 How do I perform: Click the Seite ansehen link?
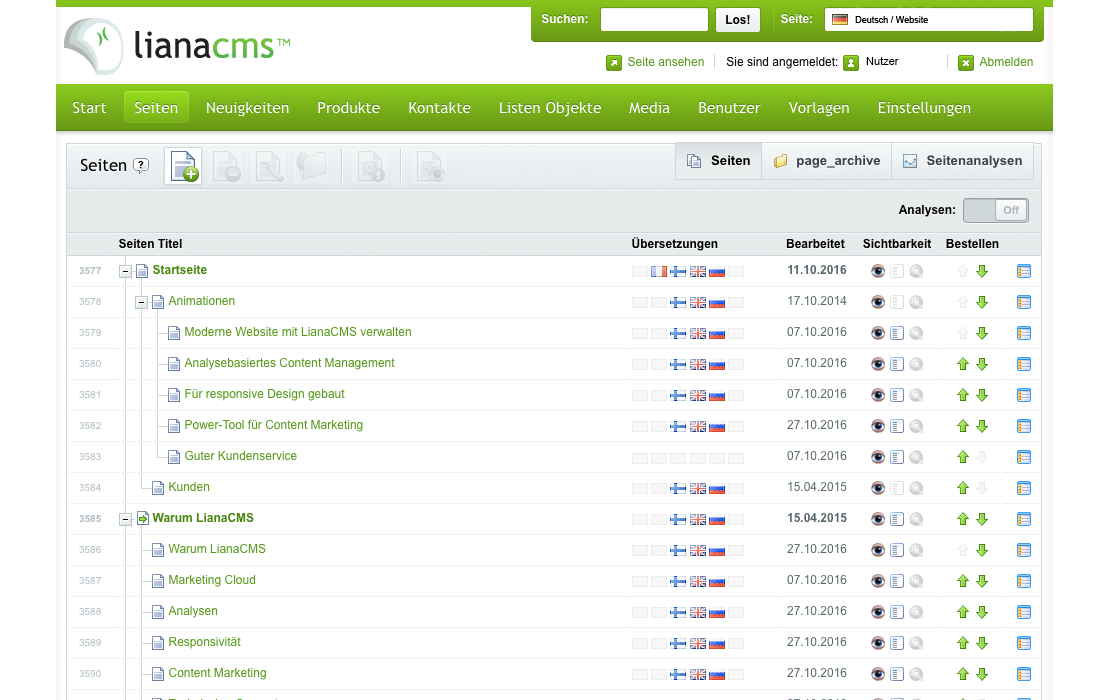[665, 62]
